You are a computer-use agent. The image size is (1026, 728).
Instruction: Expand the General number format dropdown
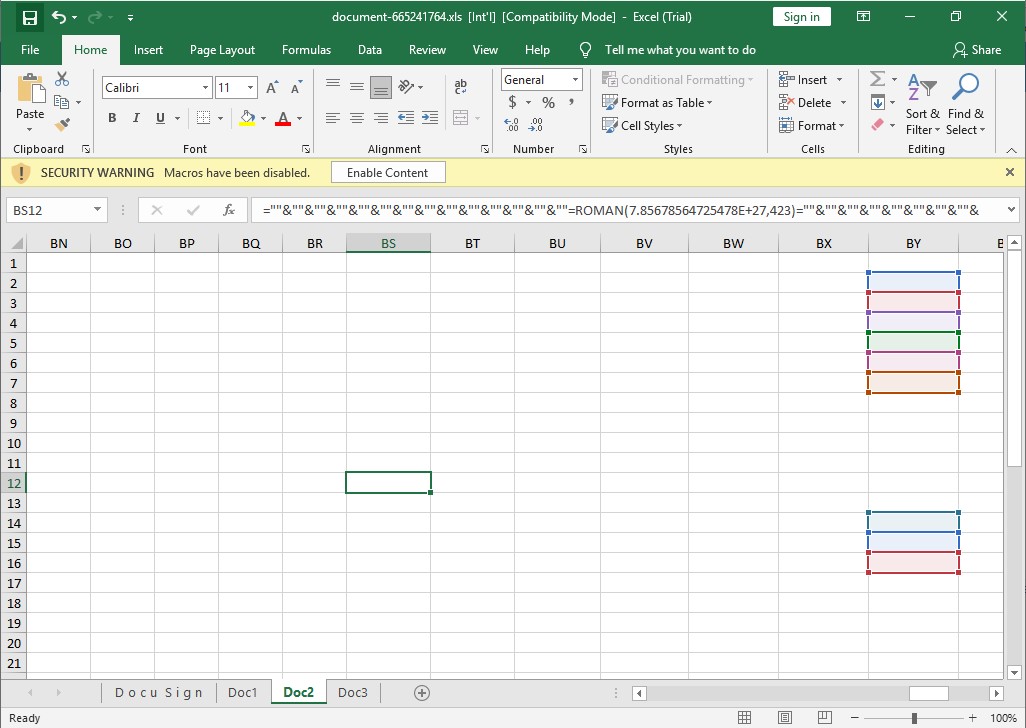pos(576,80)
